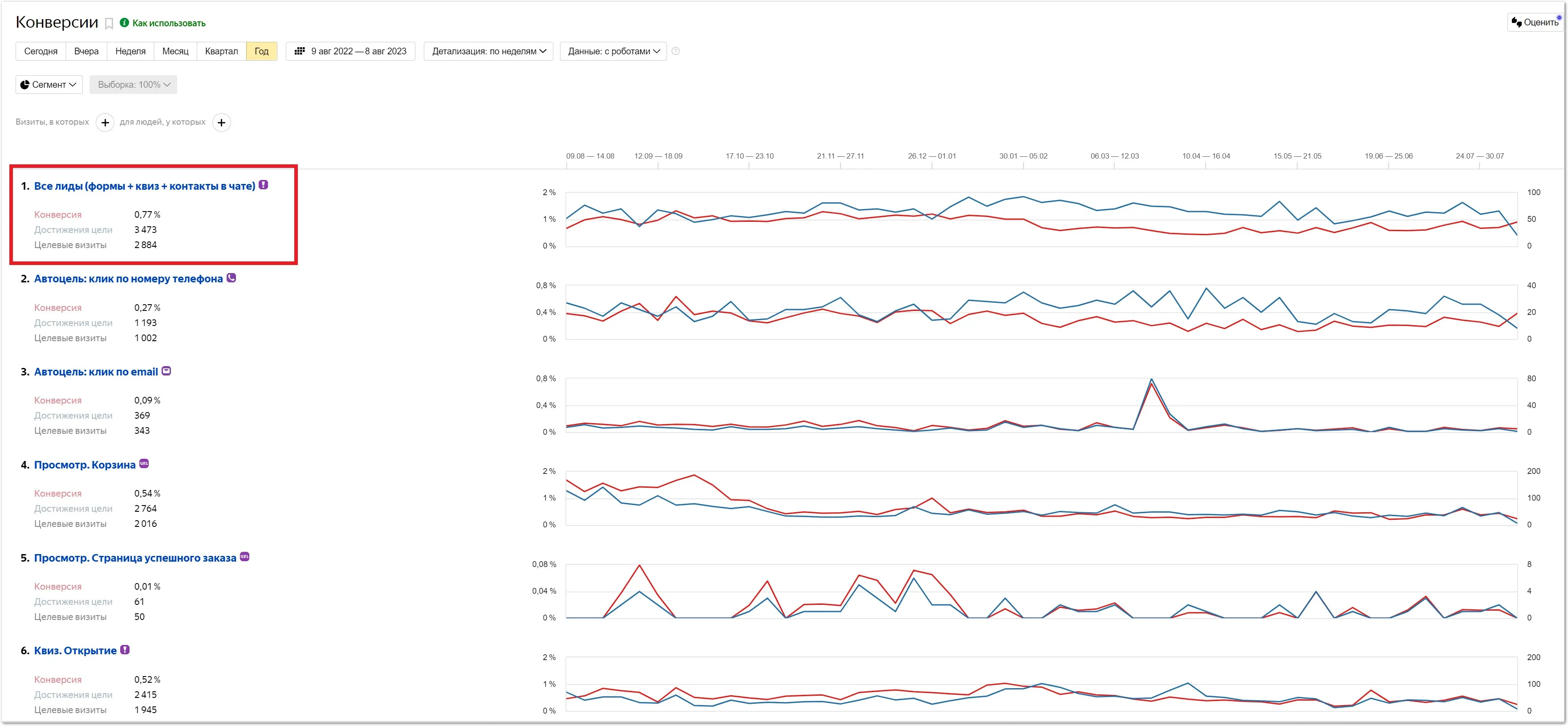
Task: Click the URL badge next to Просмотр. Корзина
Action: click(x=144, y=464)
